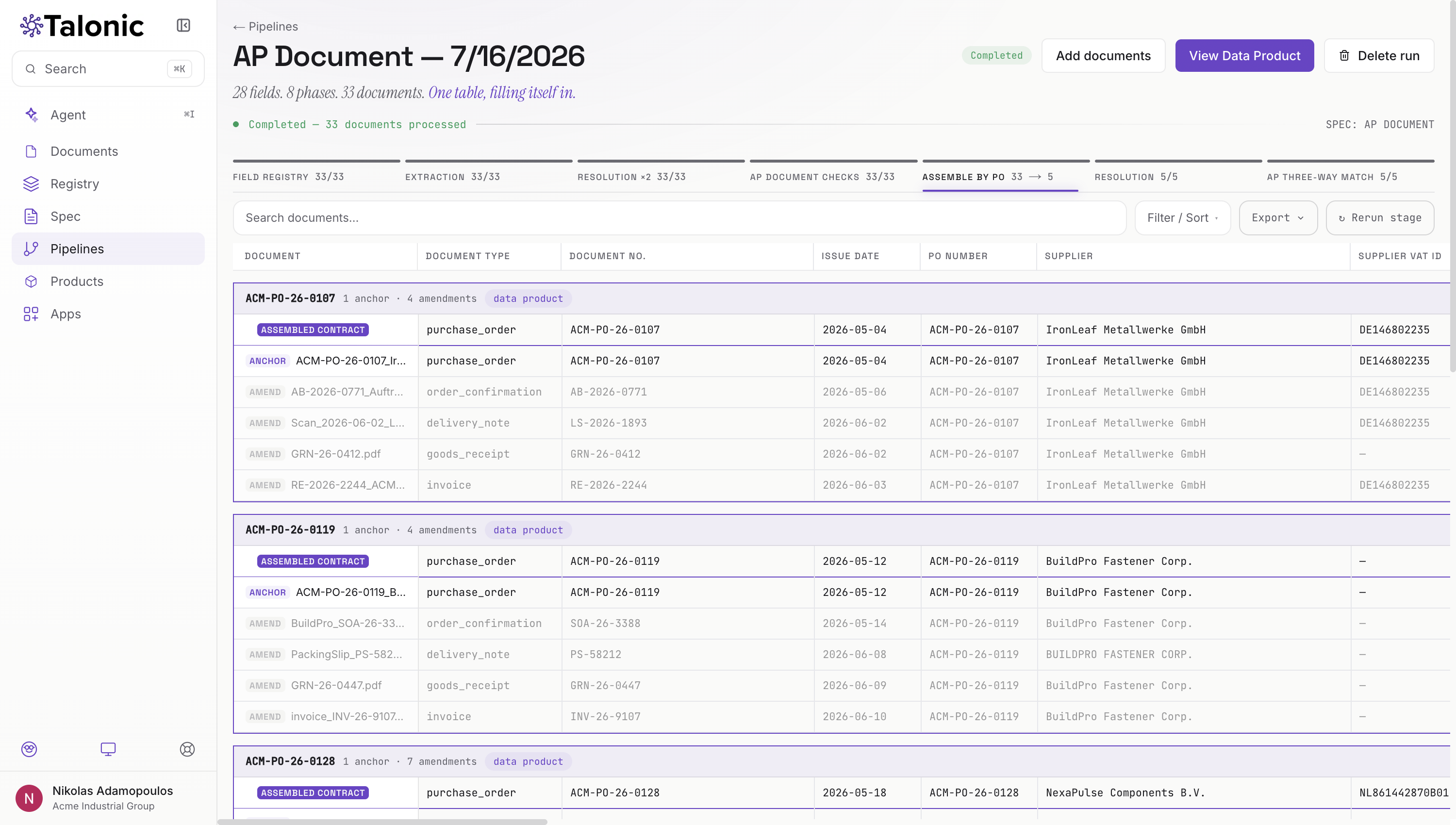Collapse the ACM-PO-26-0107 group header

pos(841,298)
